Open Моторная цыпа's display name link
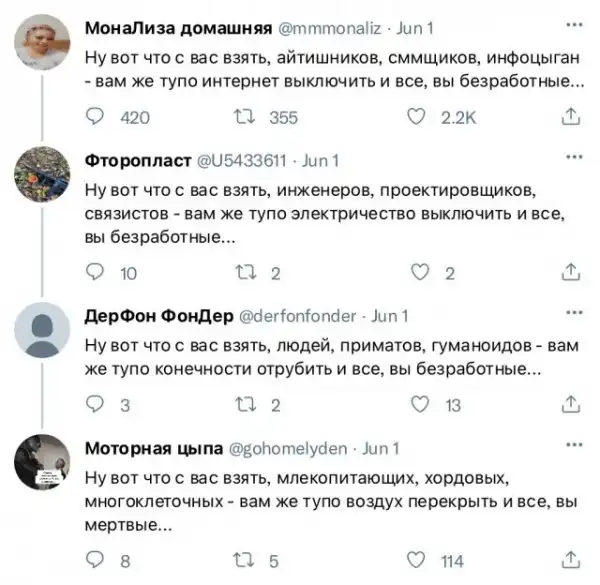Screen dimensions: 600x585 (153, 447)
